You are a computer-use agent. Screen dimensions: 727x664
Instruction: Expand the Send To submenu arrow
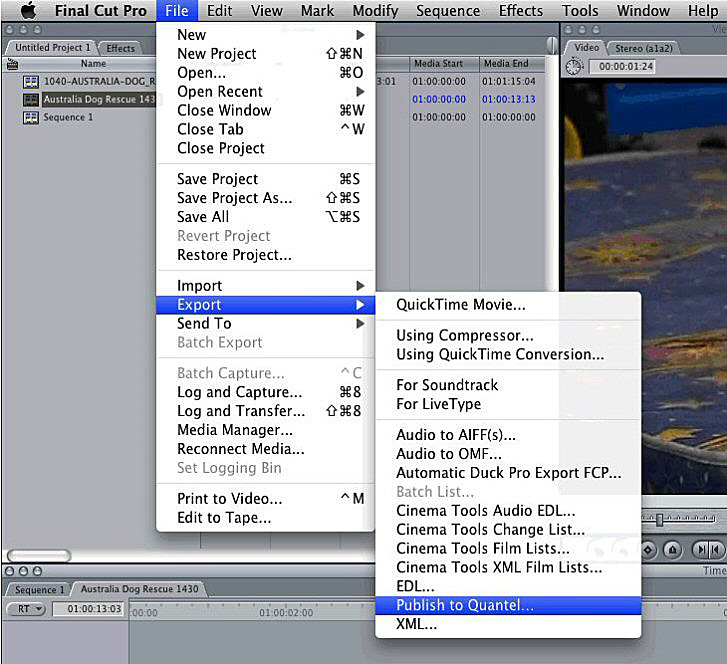point(360,324)
